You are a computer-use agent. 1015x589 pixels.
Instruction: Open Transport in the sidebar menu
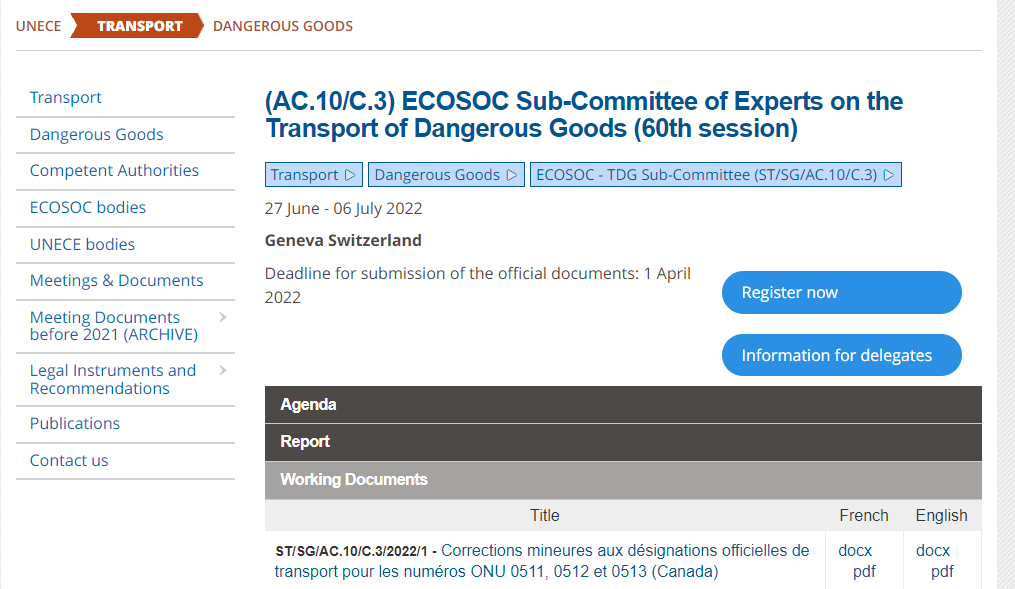(66, 98)
